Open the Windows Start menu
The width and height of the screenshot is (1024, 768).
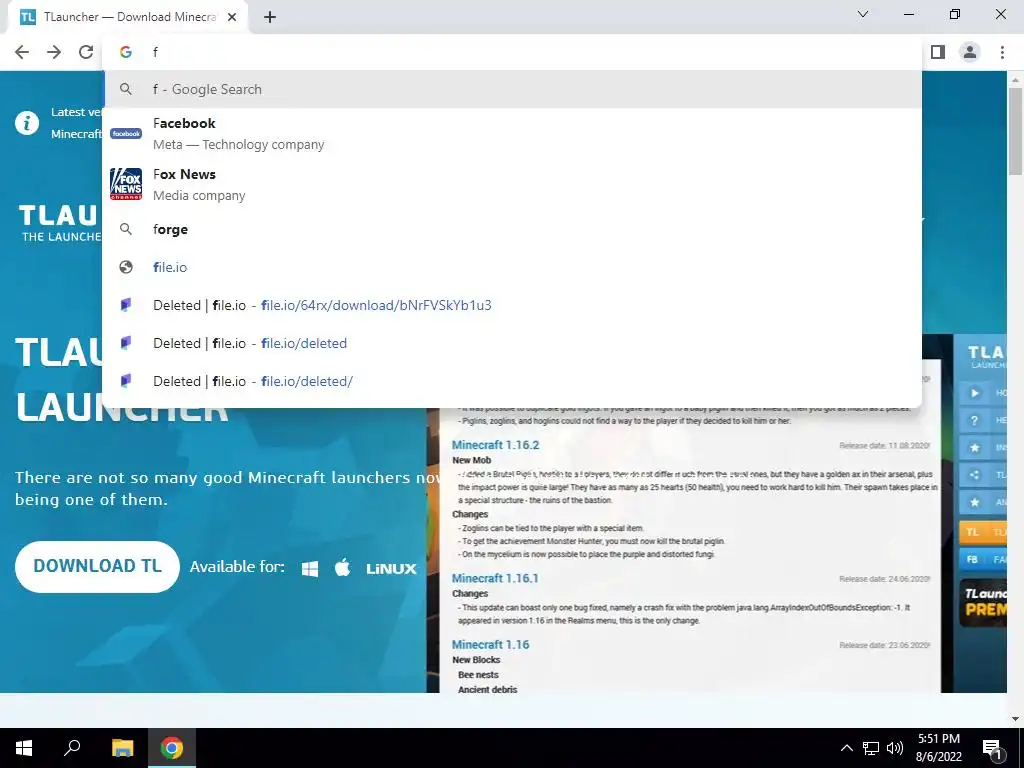[x=24, y=748]
